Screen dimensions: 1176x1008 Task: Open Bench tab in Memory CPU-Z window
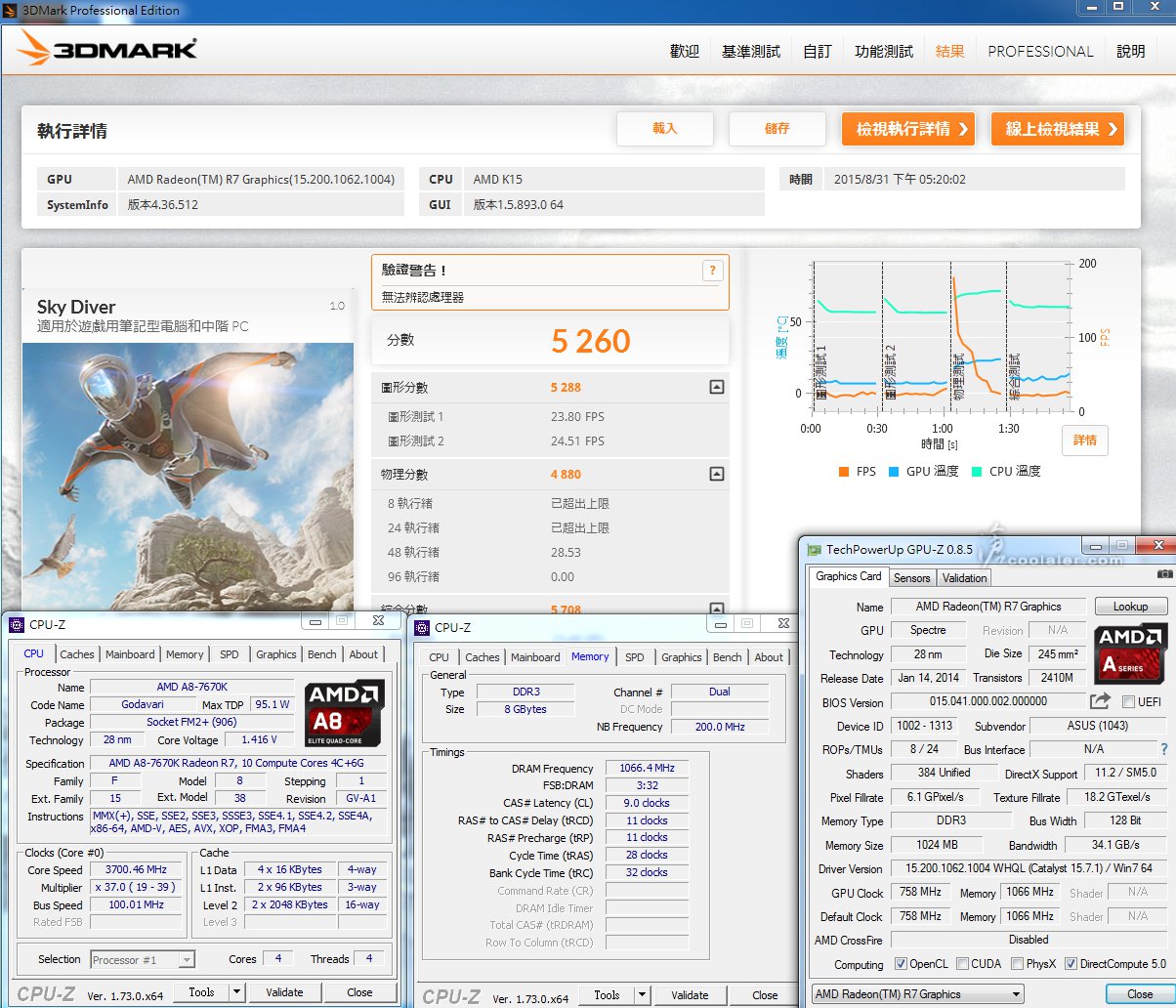click(728, 657)
